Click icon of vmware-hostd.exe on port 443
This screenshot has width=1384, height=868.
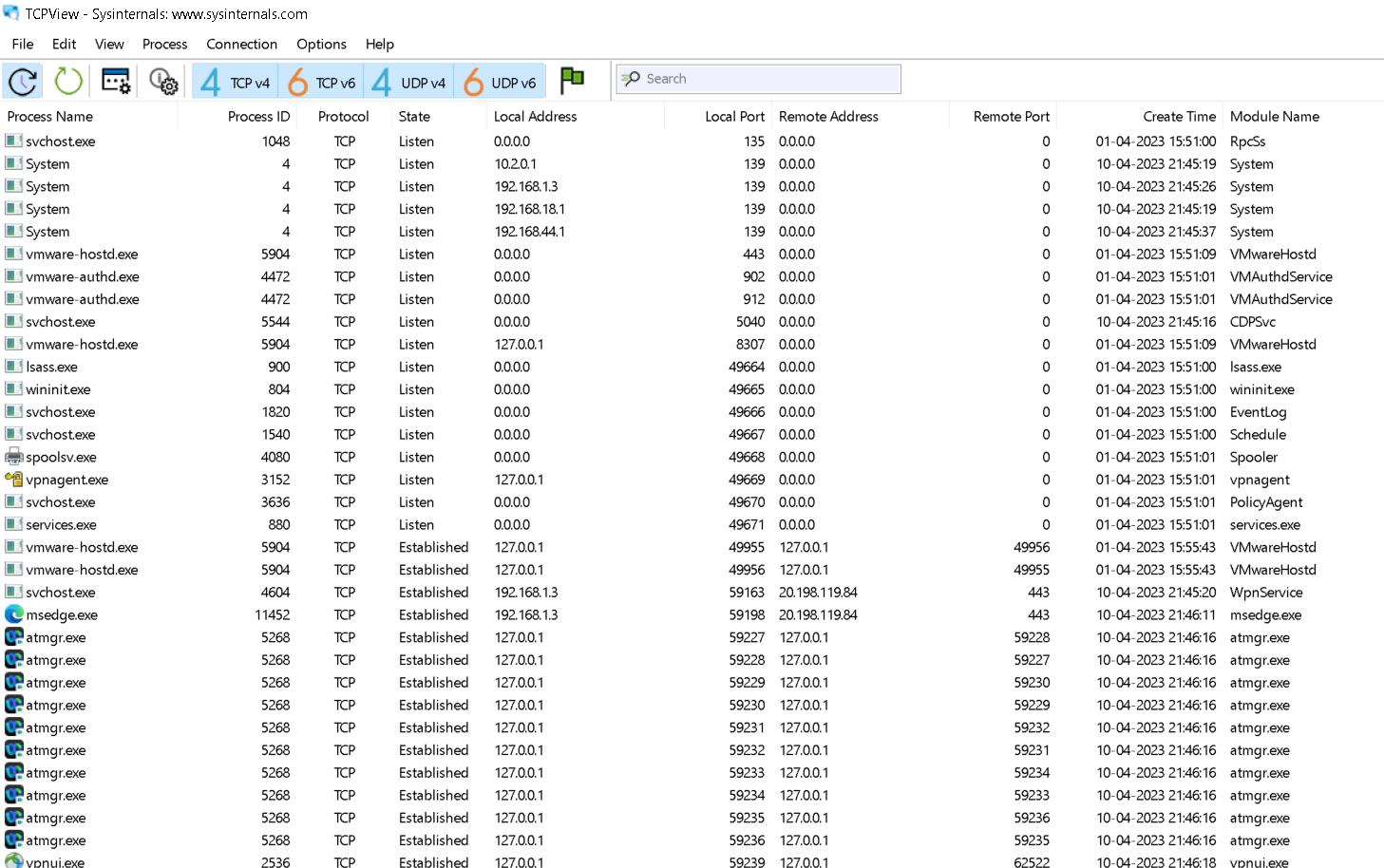click(x=14, y=254)
